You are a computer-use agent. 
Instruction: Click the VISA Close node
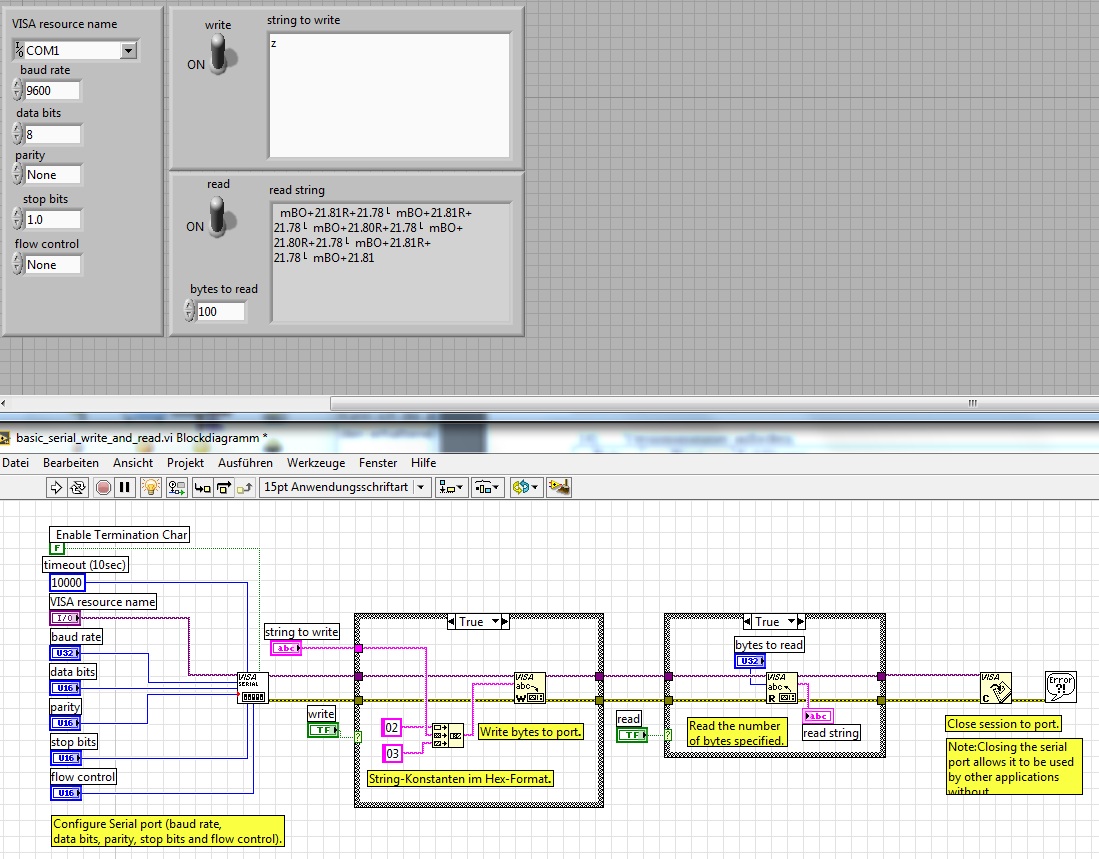tap(997, 687)
